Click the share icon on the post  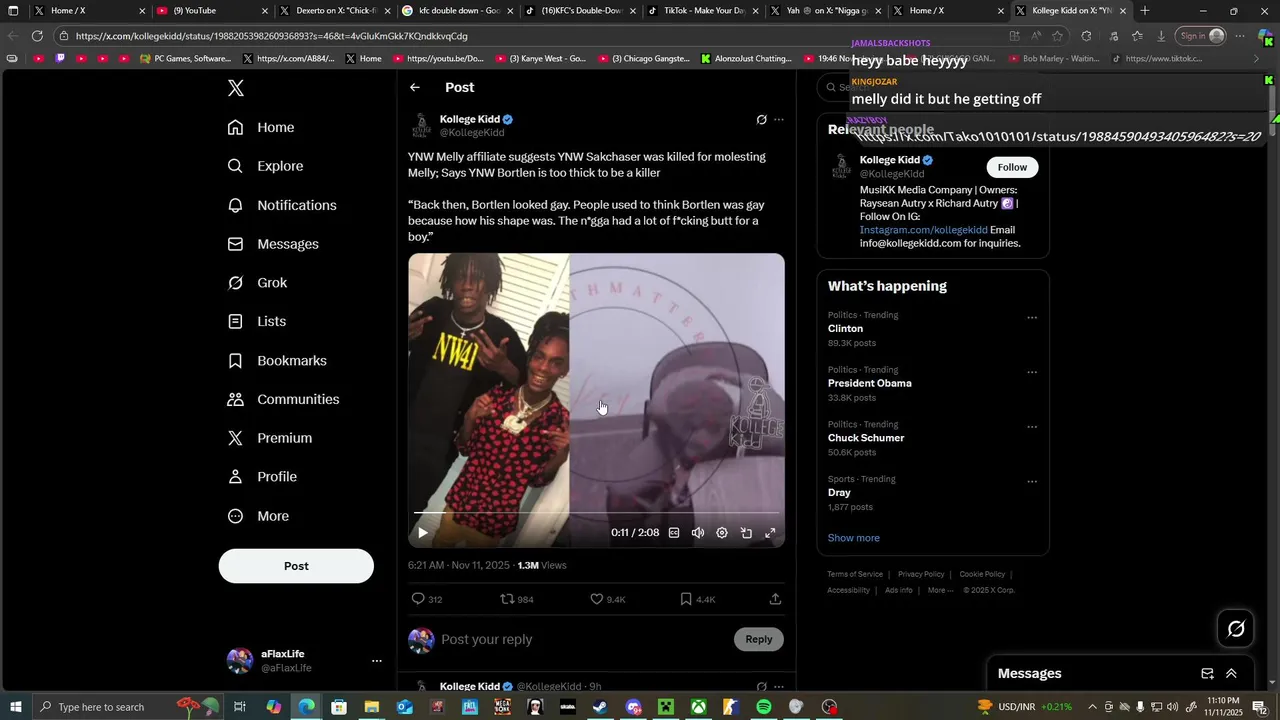[x=775, y=599]
